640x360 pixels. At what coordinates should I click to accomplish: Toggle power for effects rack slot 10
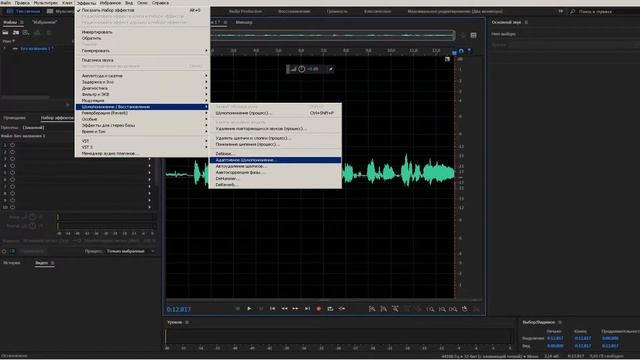coord(12,207)
